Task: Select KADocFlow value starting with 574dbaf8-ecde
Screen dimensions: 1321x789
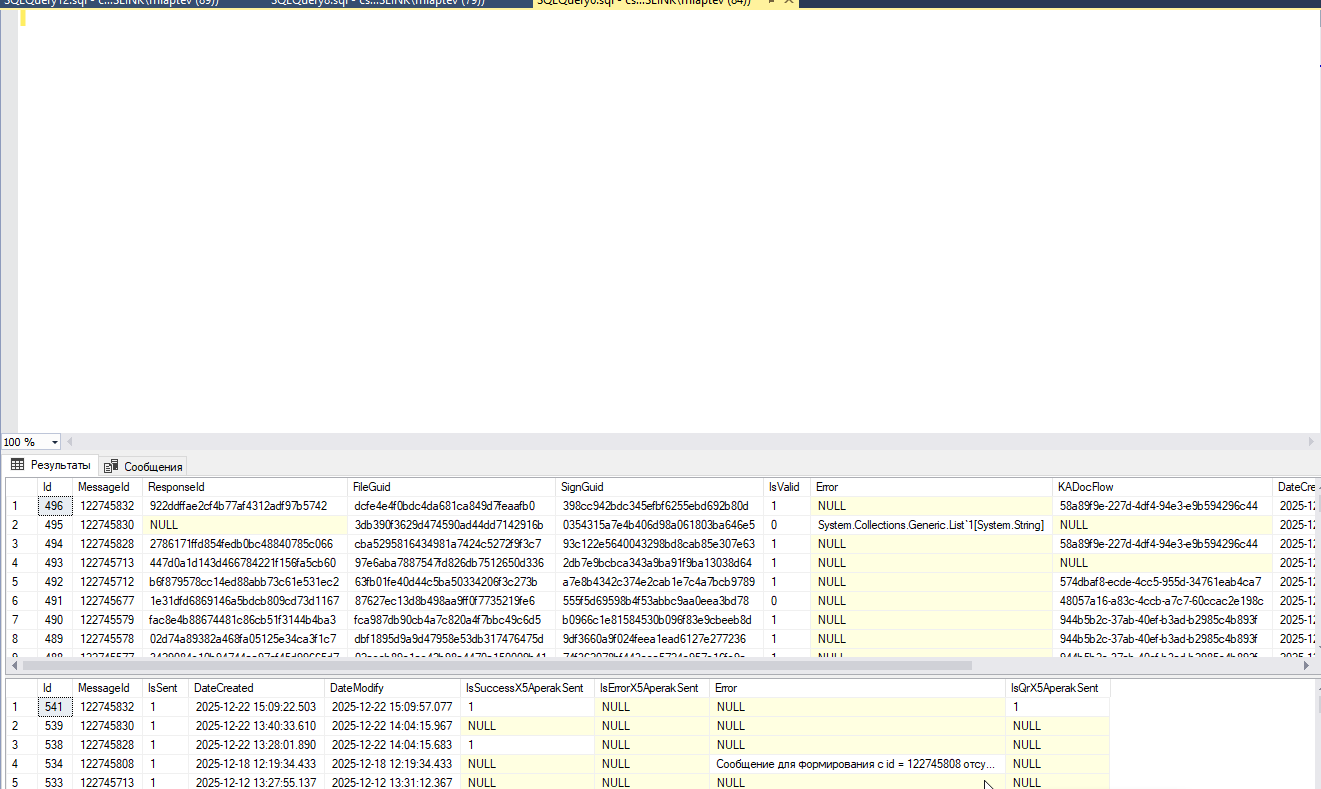Action: (x=1163, y=582)
